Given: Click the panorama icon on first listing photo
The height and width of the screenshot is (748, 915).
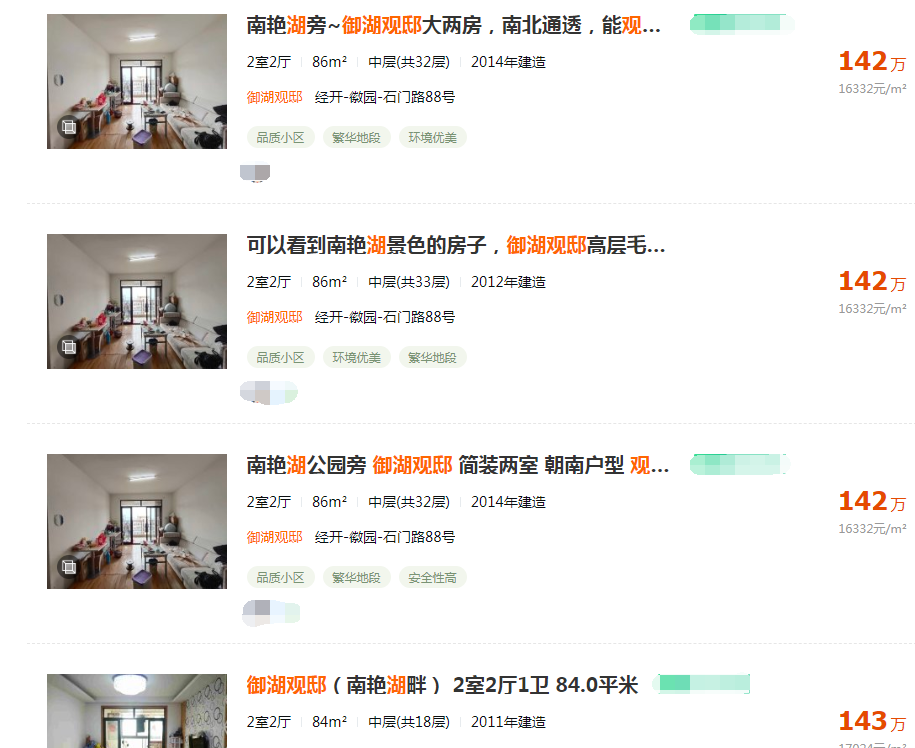Looking at the screenshot, I should [x=69, y=127].
